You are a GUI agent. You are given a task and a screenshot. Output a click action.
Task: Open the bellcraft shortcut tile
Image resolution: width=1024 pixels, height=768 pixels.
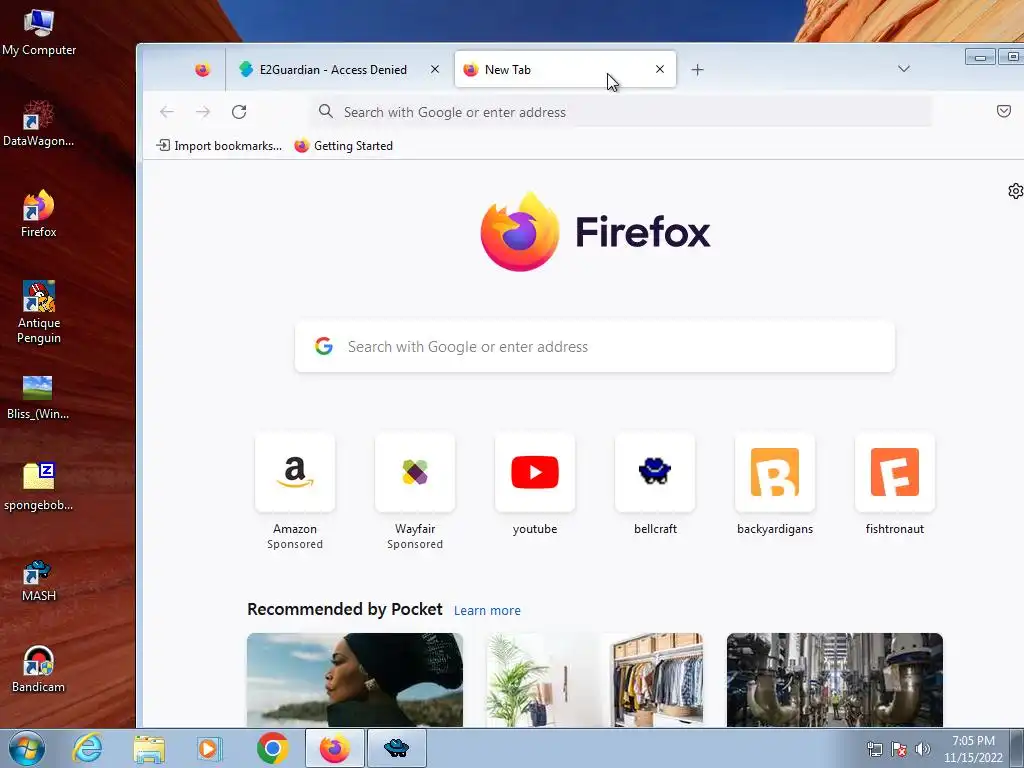pos(655,485)
